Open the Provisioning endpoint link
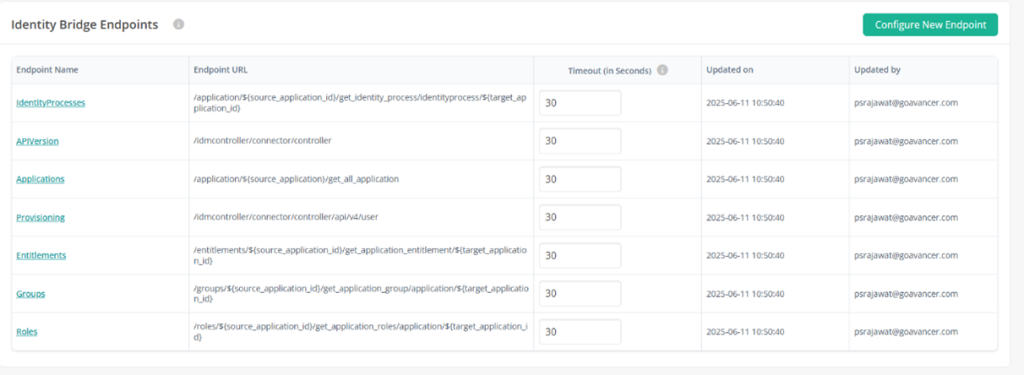 [x=40, y=218]
